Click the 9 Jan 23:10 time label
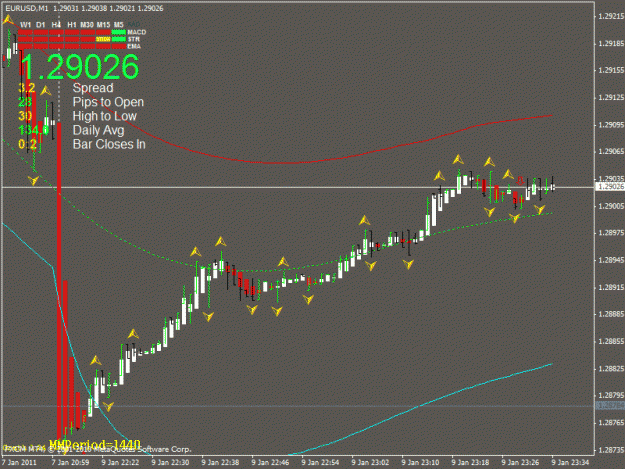This screenshot has width=625, height=469. tap(420, 462)
